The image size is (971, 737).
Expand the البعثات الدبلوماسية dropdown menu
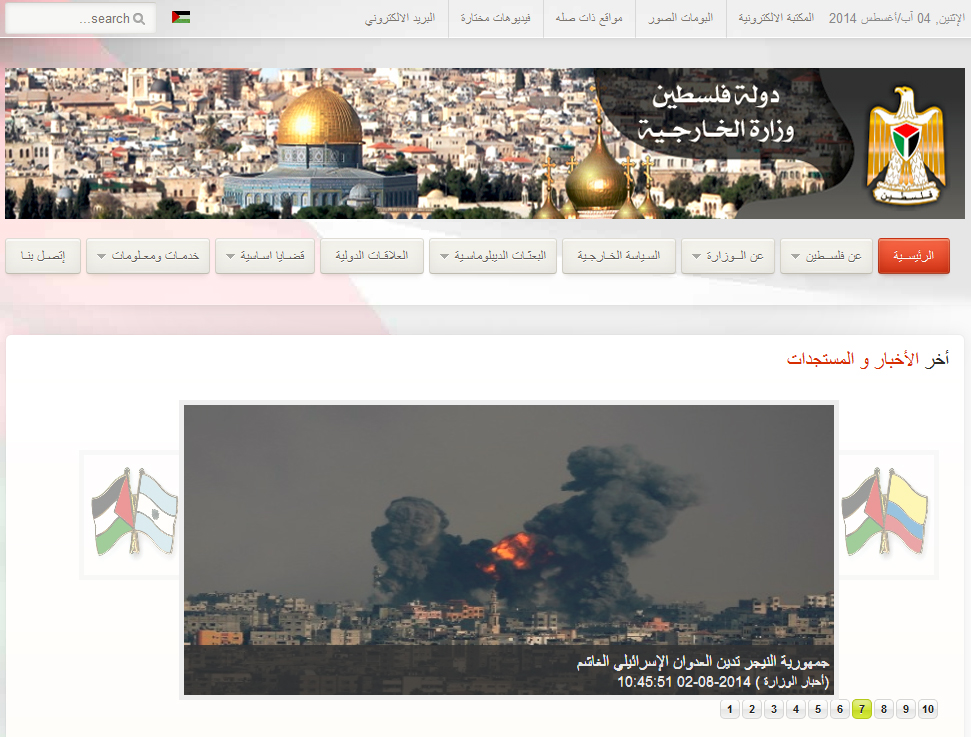tap(493, 256)
